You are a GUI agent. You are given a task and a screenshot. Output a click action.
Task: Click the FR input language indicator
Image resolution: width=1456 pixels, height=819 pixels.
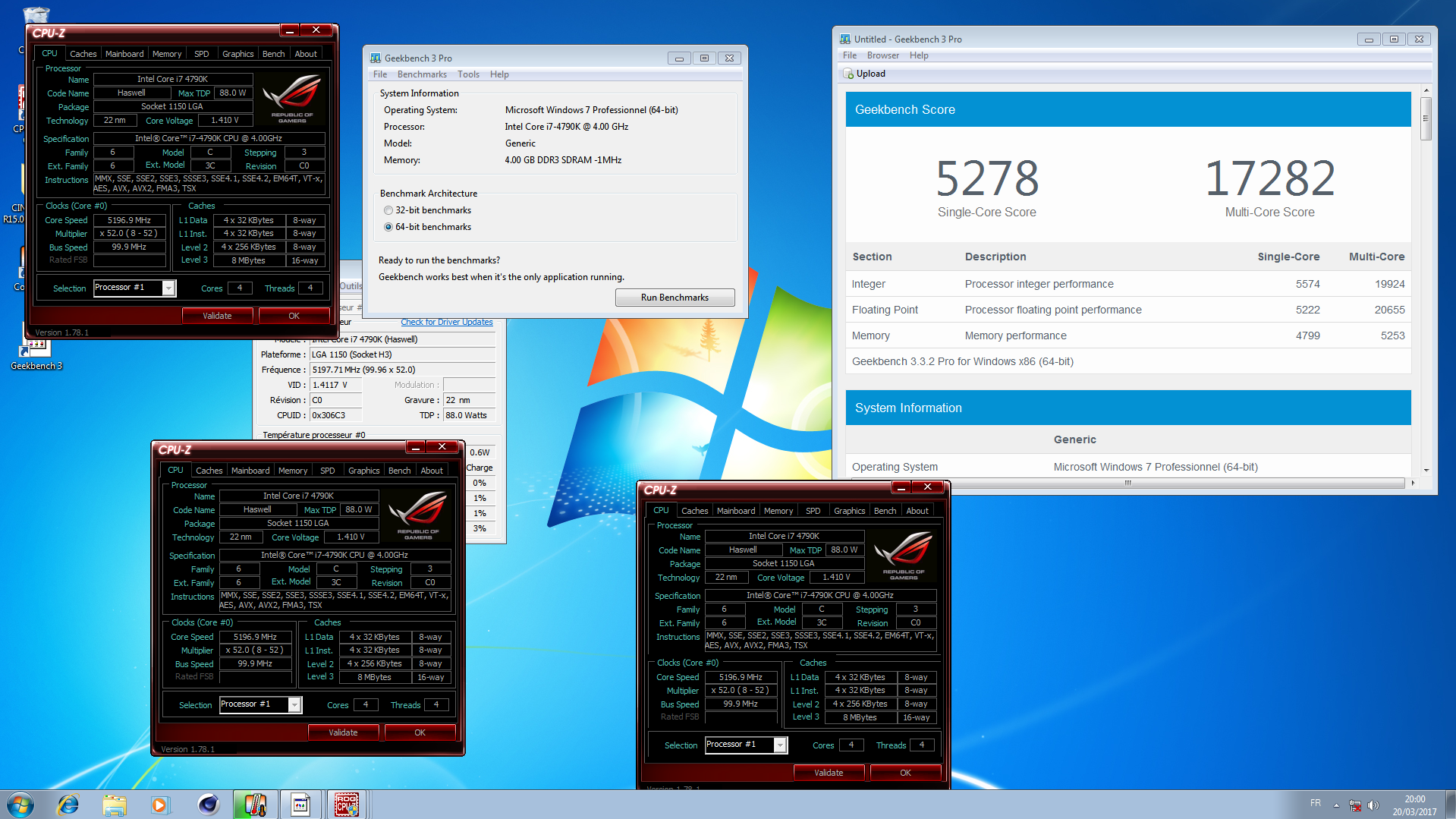1316,803
